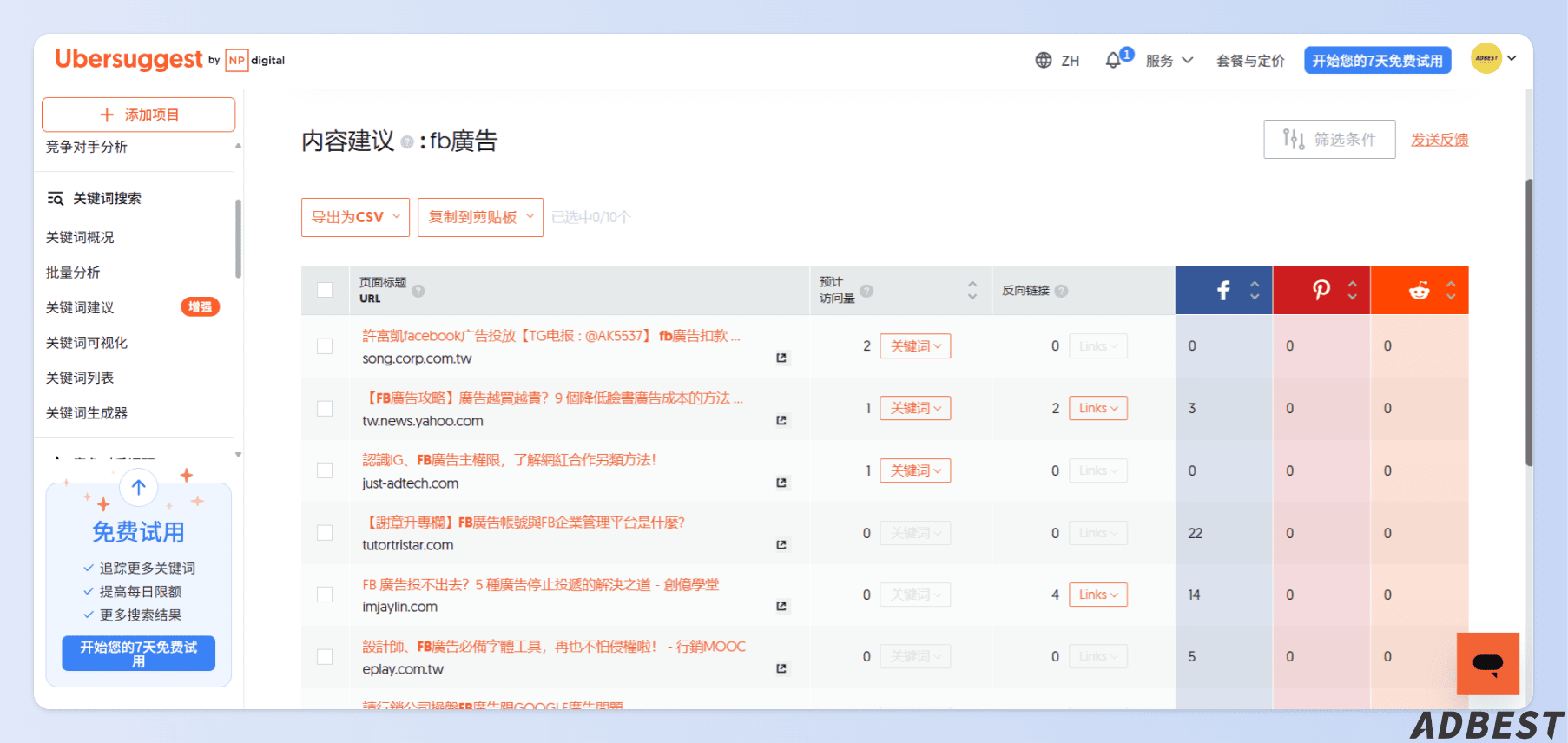1568x743 pixels.
Task: Open the 【FB廣告攻略】 article title
Action: pos(552,398)
